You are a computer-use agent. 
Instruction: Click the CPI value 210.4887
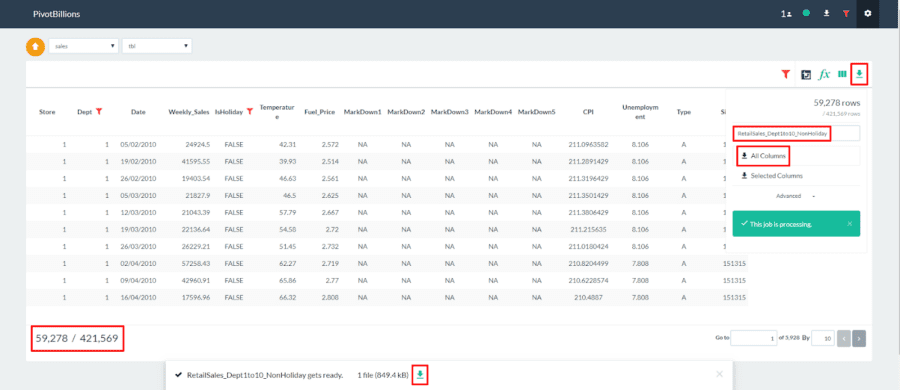(588, 298)
